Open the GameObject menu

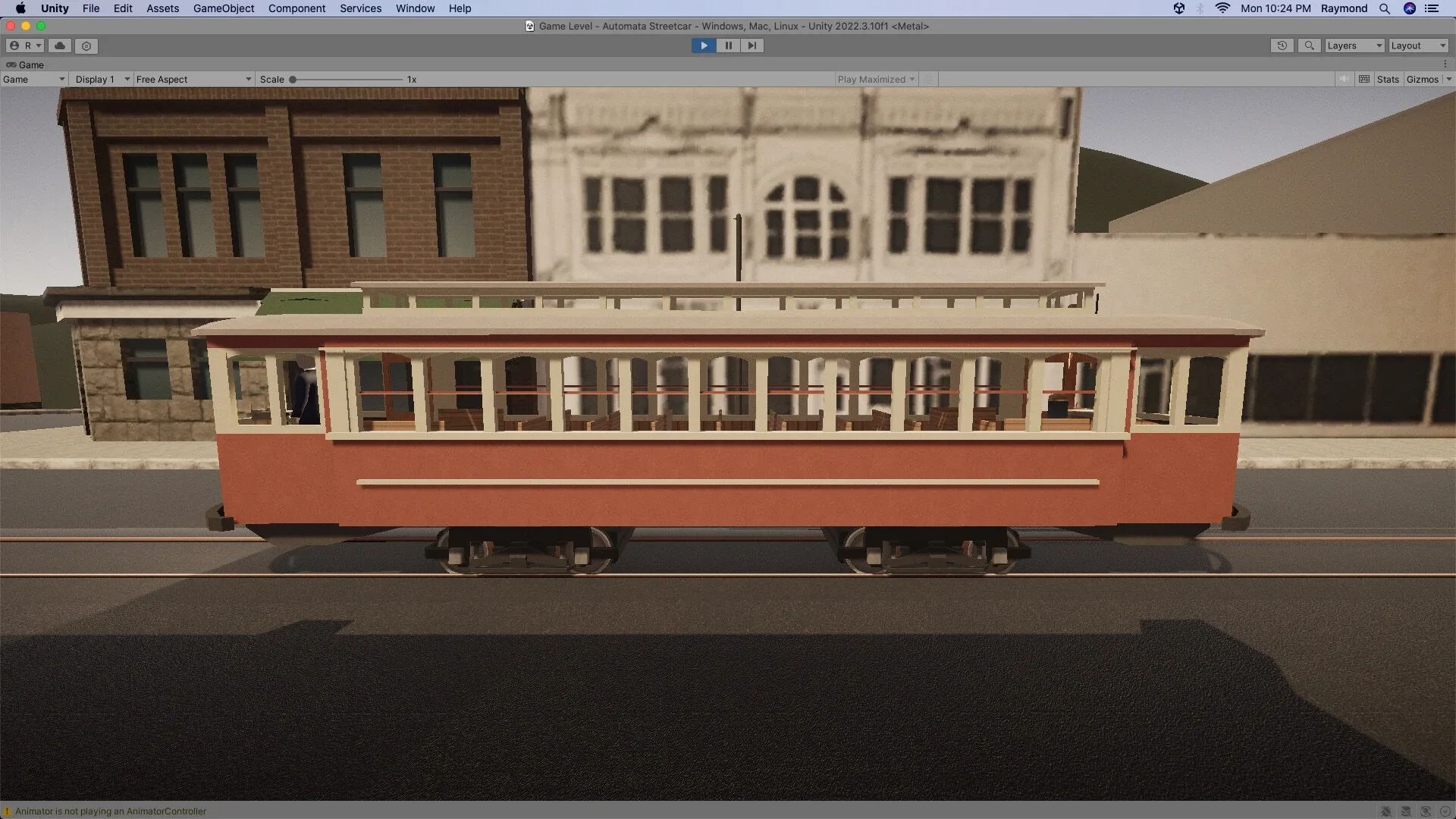pos(224,8)
